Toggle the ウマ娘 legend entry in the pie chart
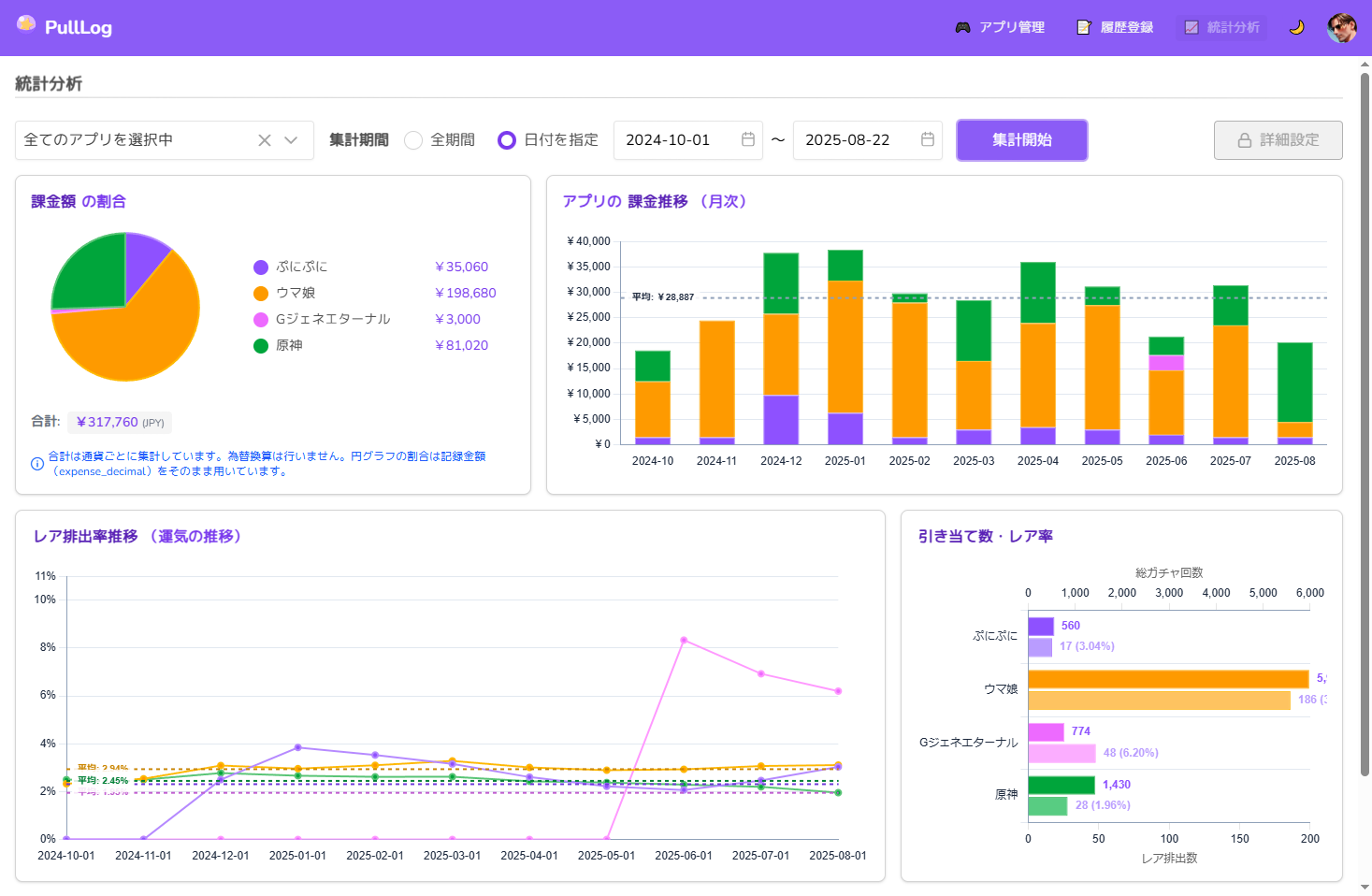Viewport: 1372px width, 896px height. click(296, 293)
